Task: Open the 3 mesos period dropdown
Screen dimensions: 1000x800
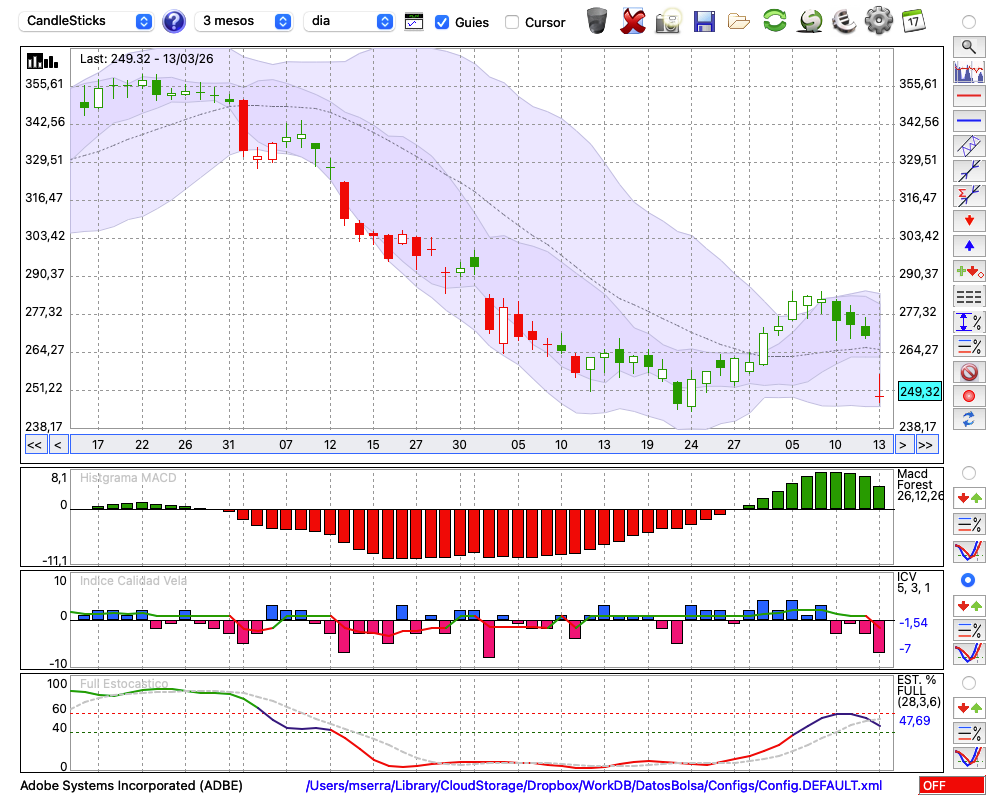Action: click(x=243, y=21)
